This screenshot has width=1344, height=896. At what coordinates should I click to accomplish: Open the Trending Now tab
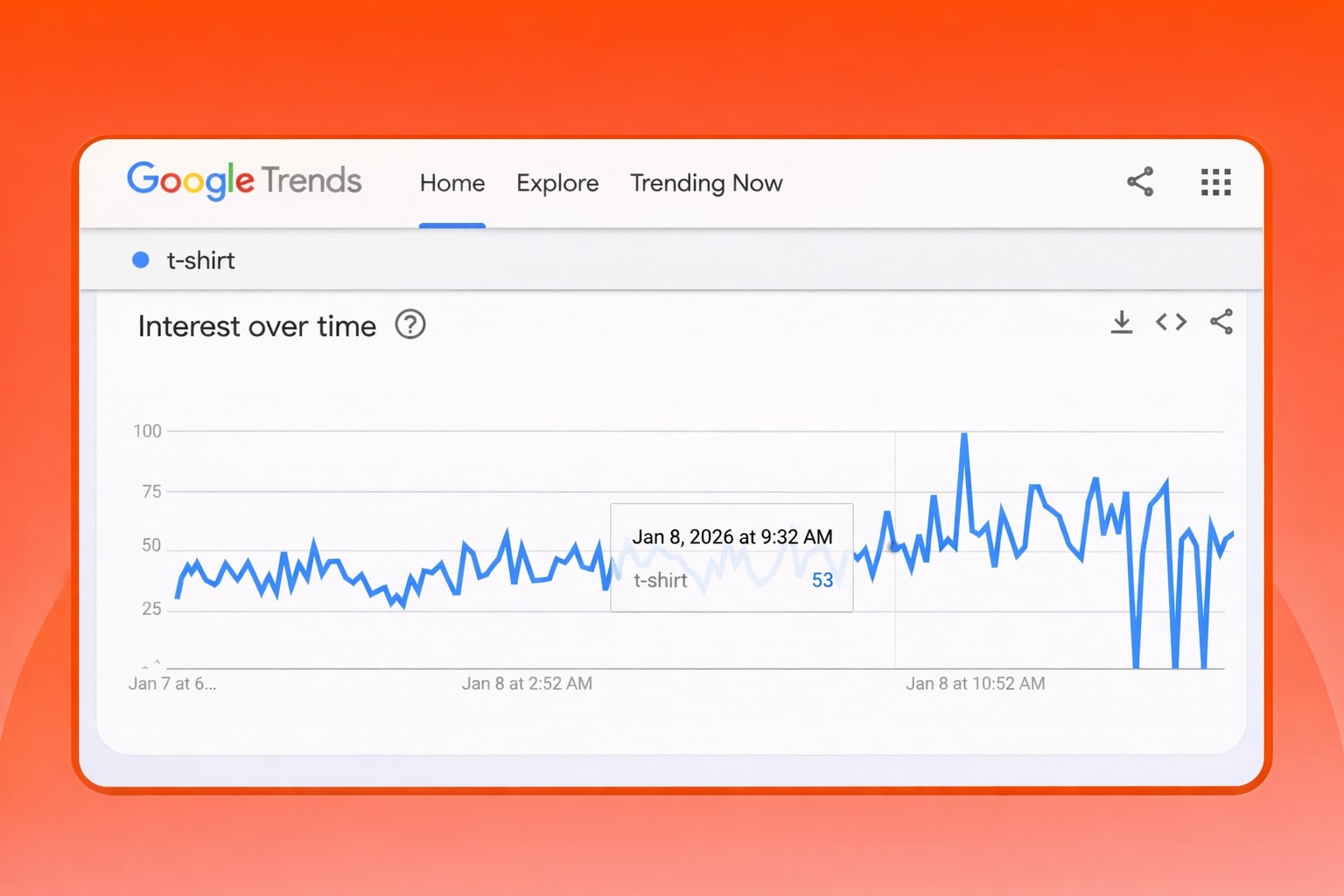pyautogui.click(x=706, y=183)
